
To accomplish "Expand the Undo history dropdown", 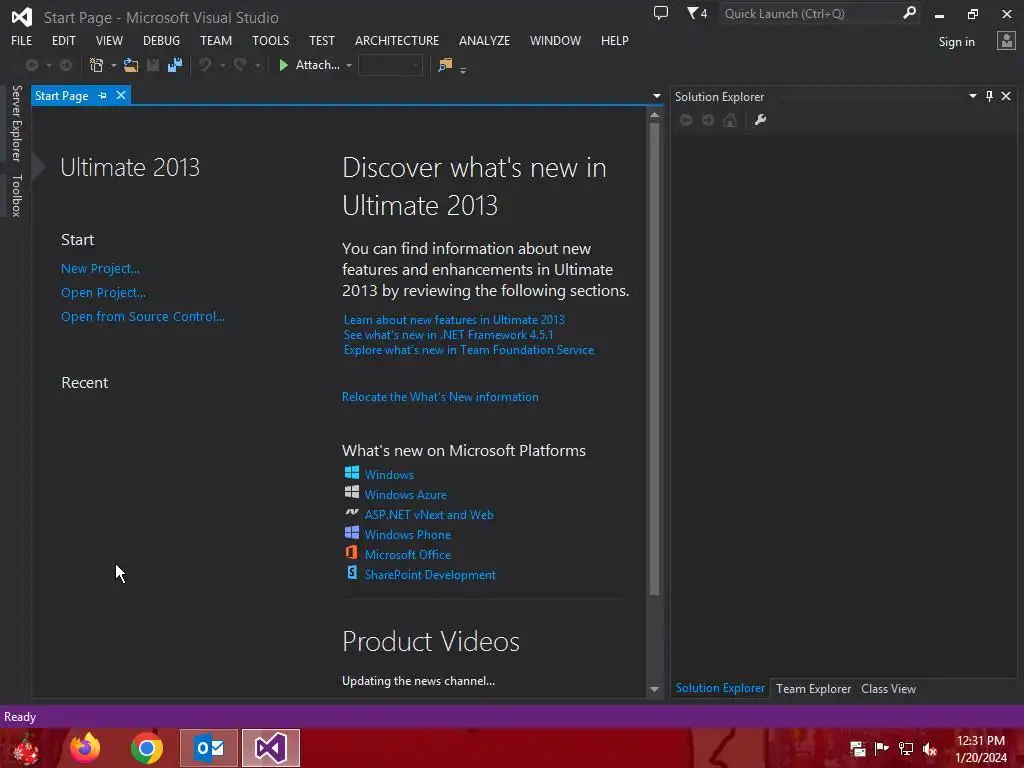I will [223, 65].
